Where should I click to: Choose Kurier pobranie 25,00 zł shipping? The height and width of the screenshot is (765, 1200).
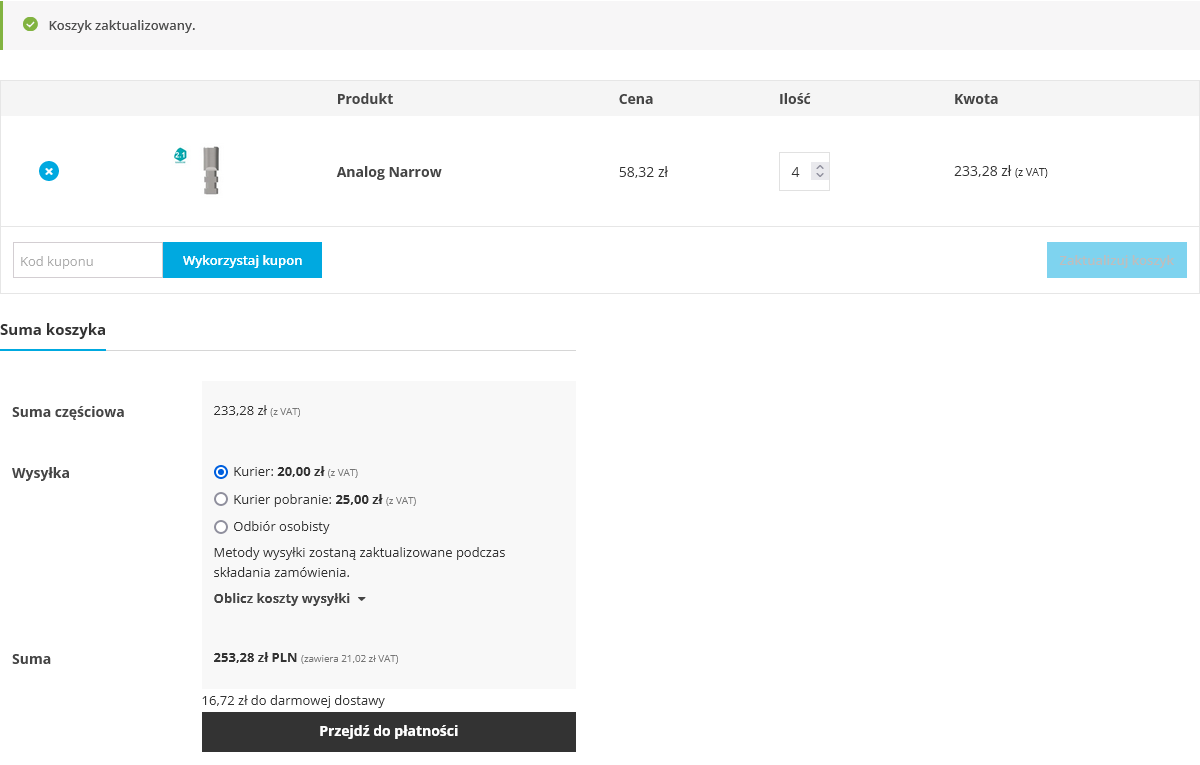coord(221,499)
